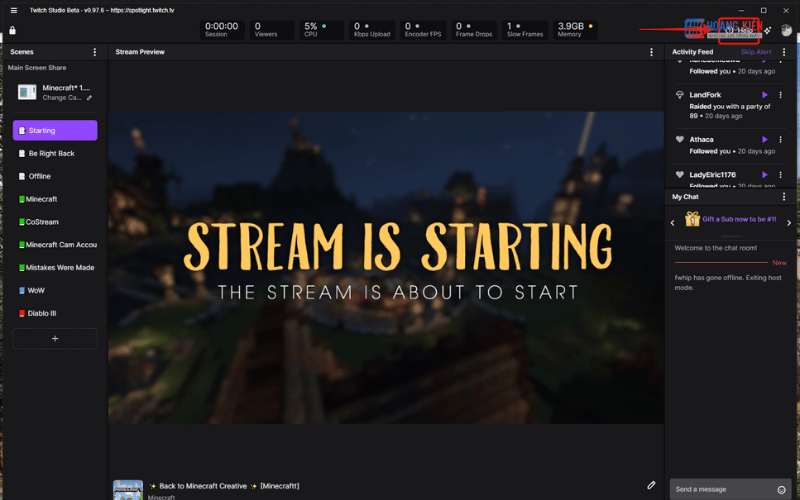Toggle the lock icon below the menu
Image resolution: width=800 pixels, height=500 pixels.
coord(12,31)
